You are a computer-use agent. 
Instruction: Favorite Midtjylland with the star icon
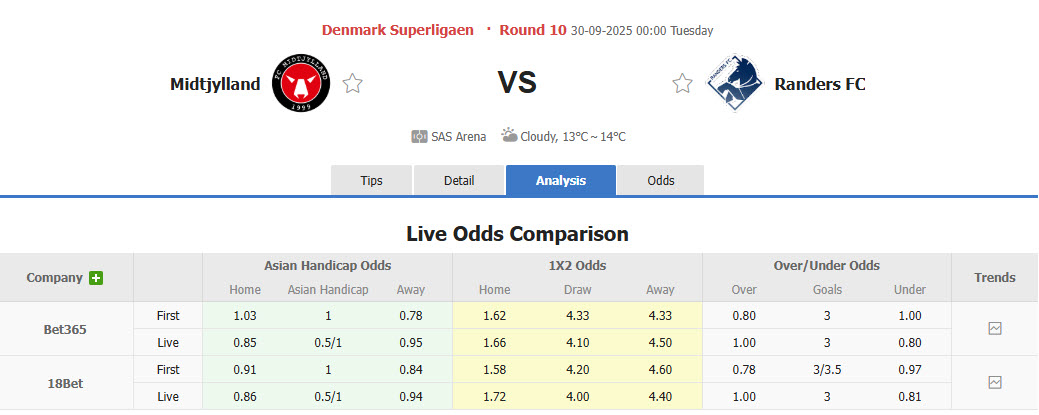point(352,84)
